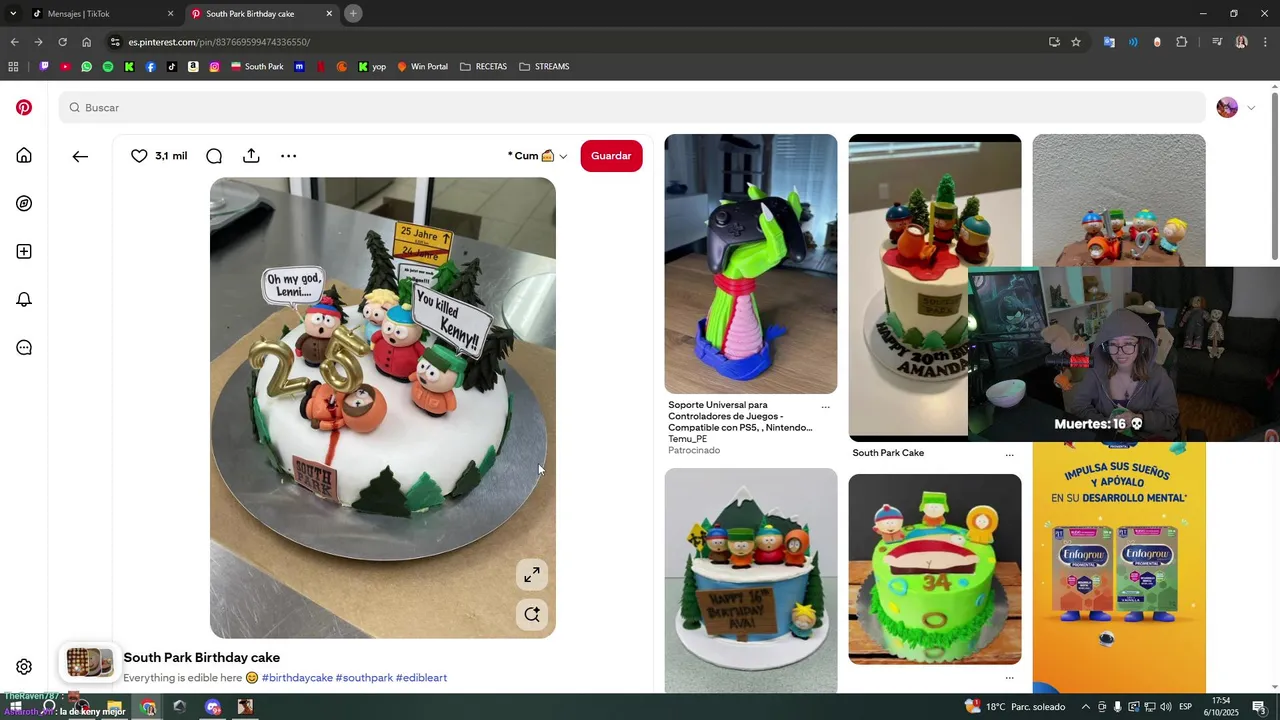Open profile avatar in Pinterest header
The width and height of the screenshot is (1280, 720).
pos(1227,107)
